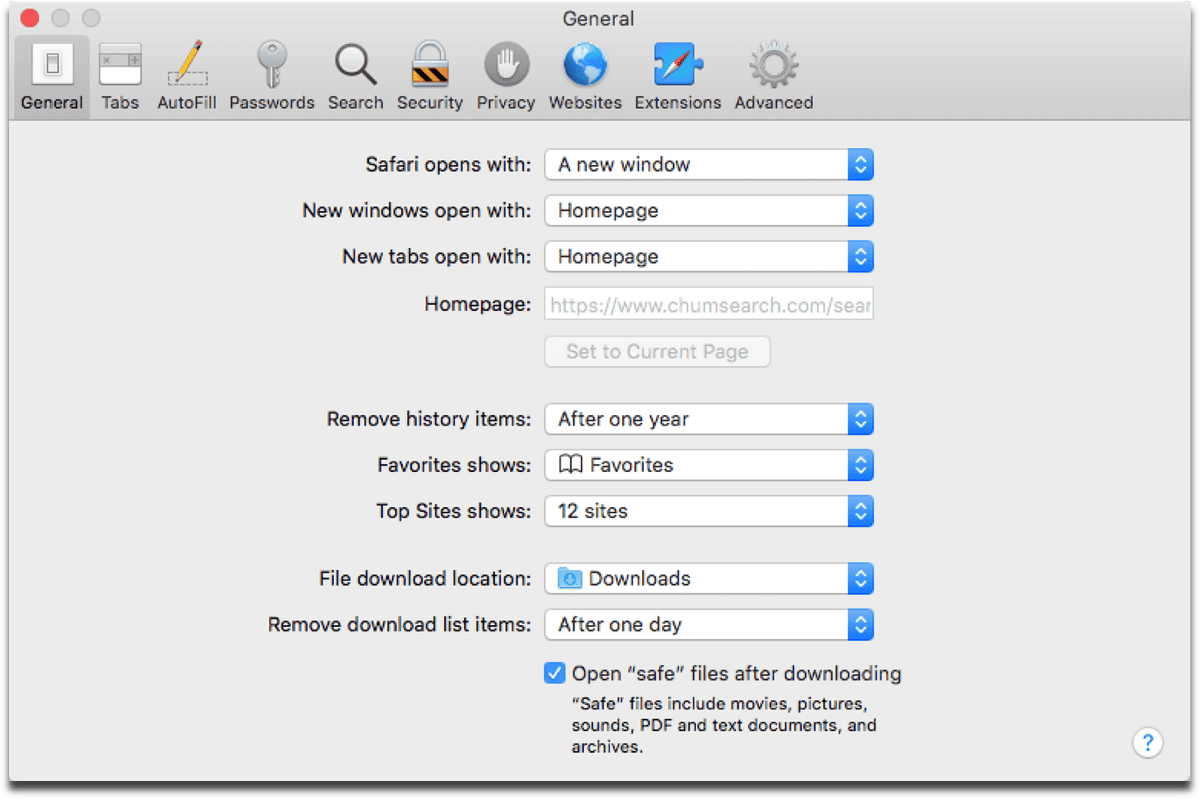This screenshot has height=799, width=1200.
Task: Click the help question mark button
Action: pos(1147,742)
